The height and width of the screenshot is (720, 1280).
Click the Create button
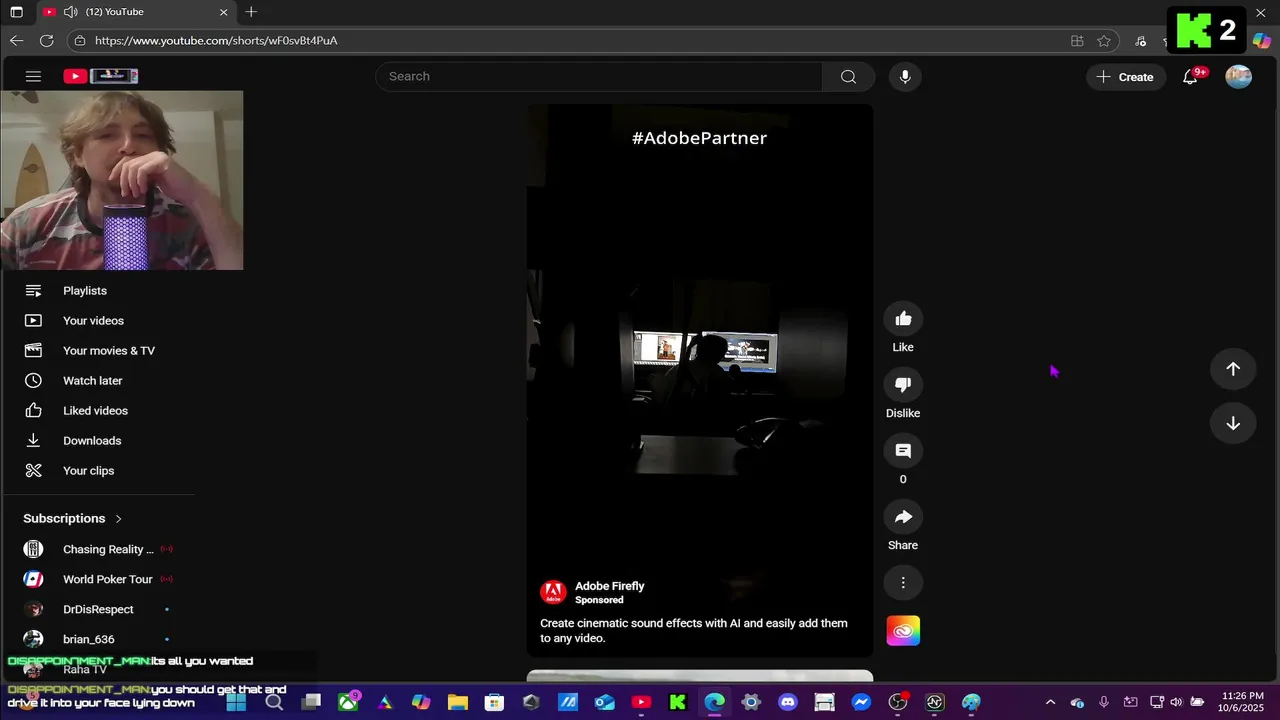[1126, 77]
